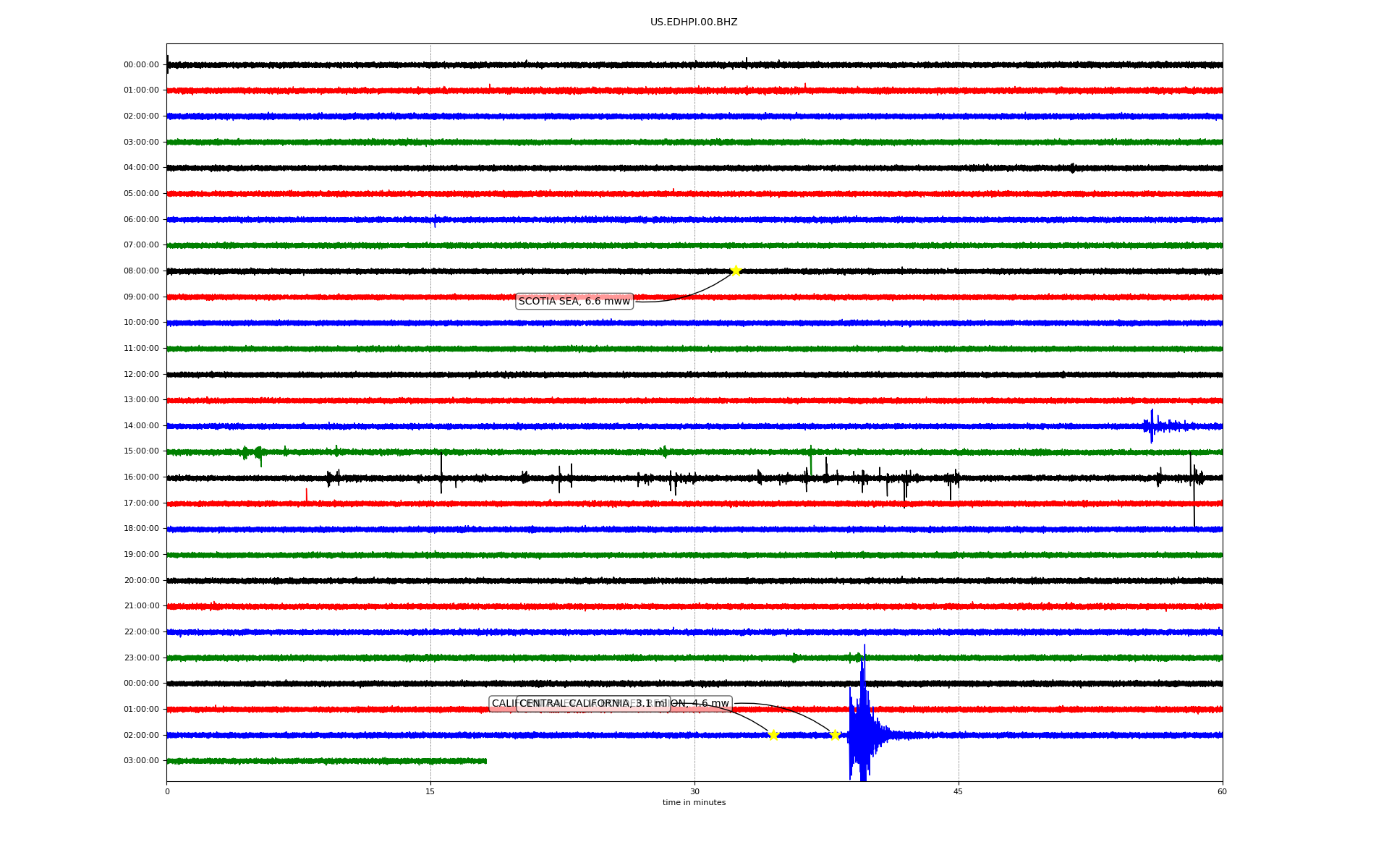The width and height of the screenshot is (1389, 868).
Task: Click the 23:00:00 trace label
Action: click(141, 658)
